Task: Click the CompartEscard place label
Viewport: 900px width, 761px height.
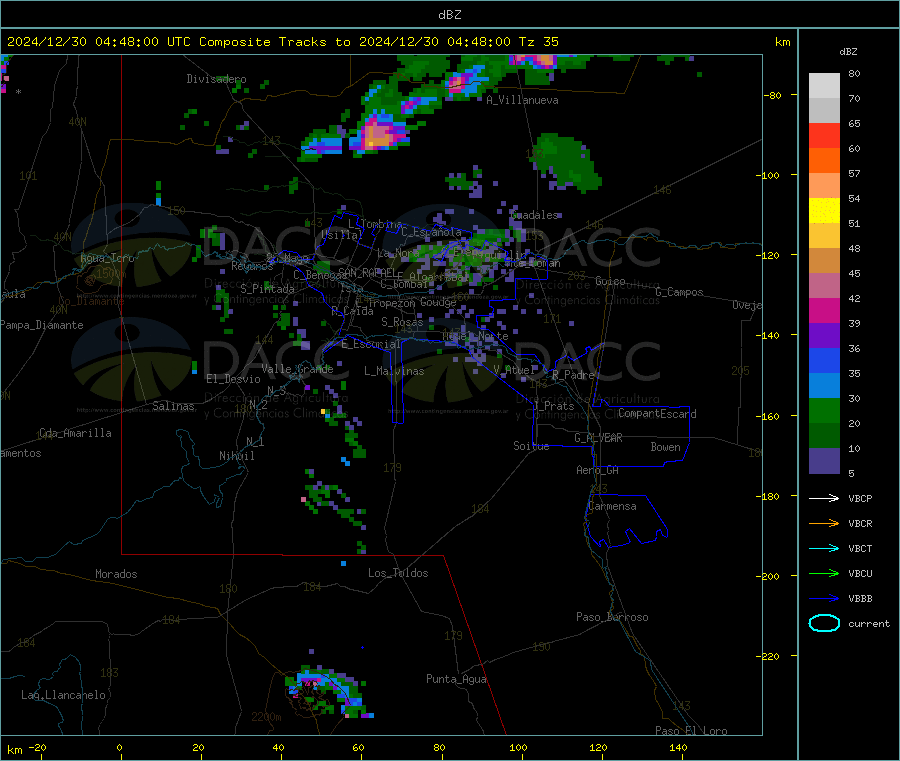Action: (657, 413)
